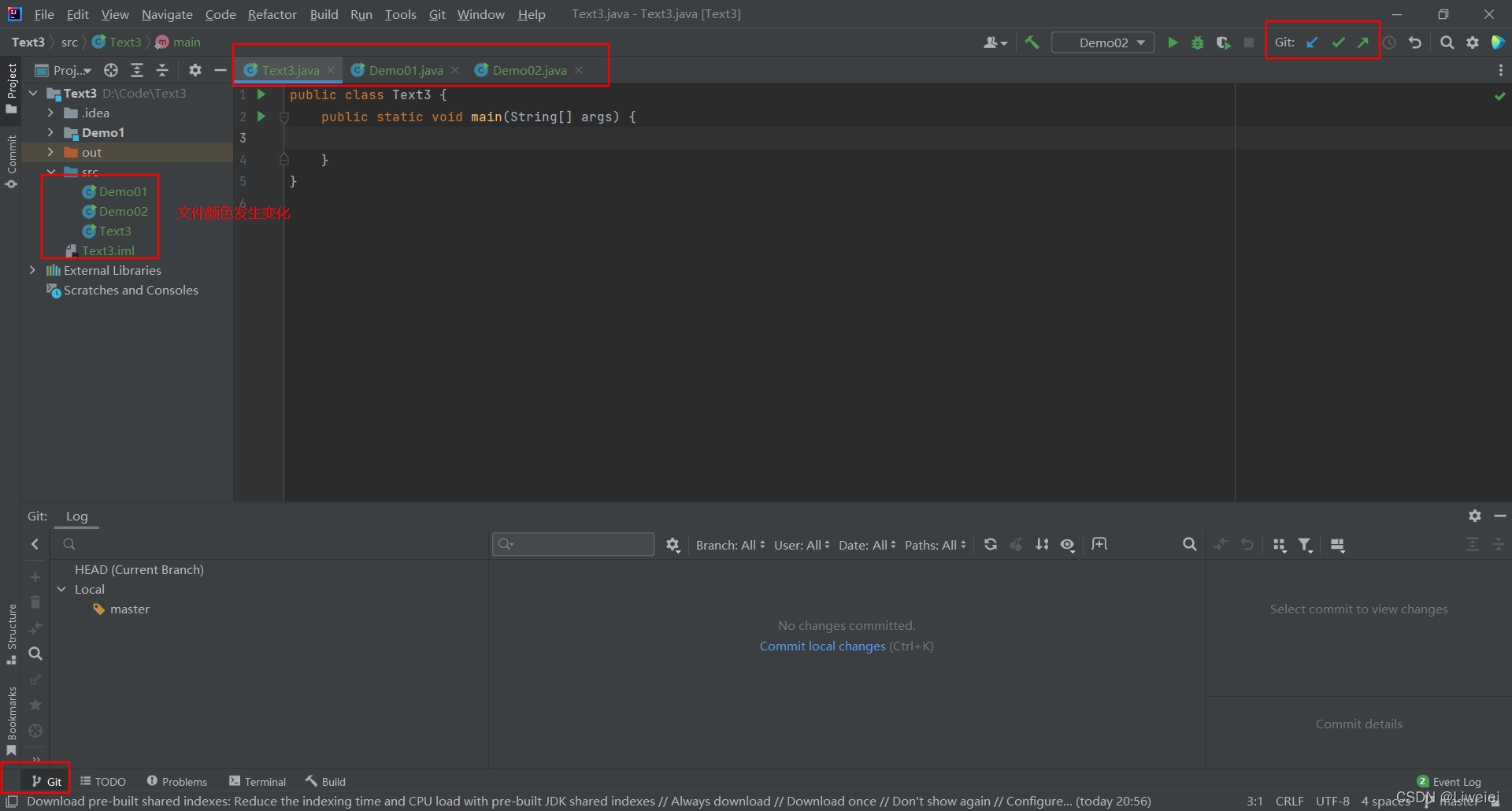Open the user account dropdown
Image resolution: width=1512 pixels, height=811 pixels.
click(x=995, y=43)
